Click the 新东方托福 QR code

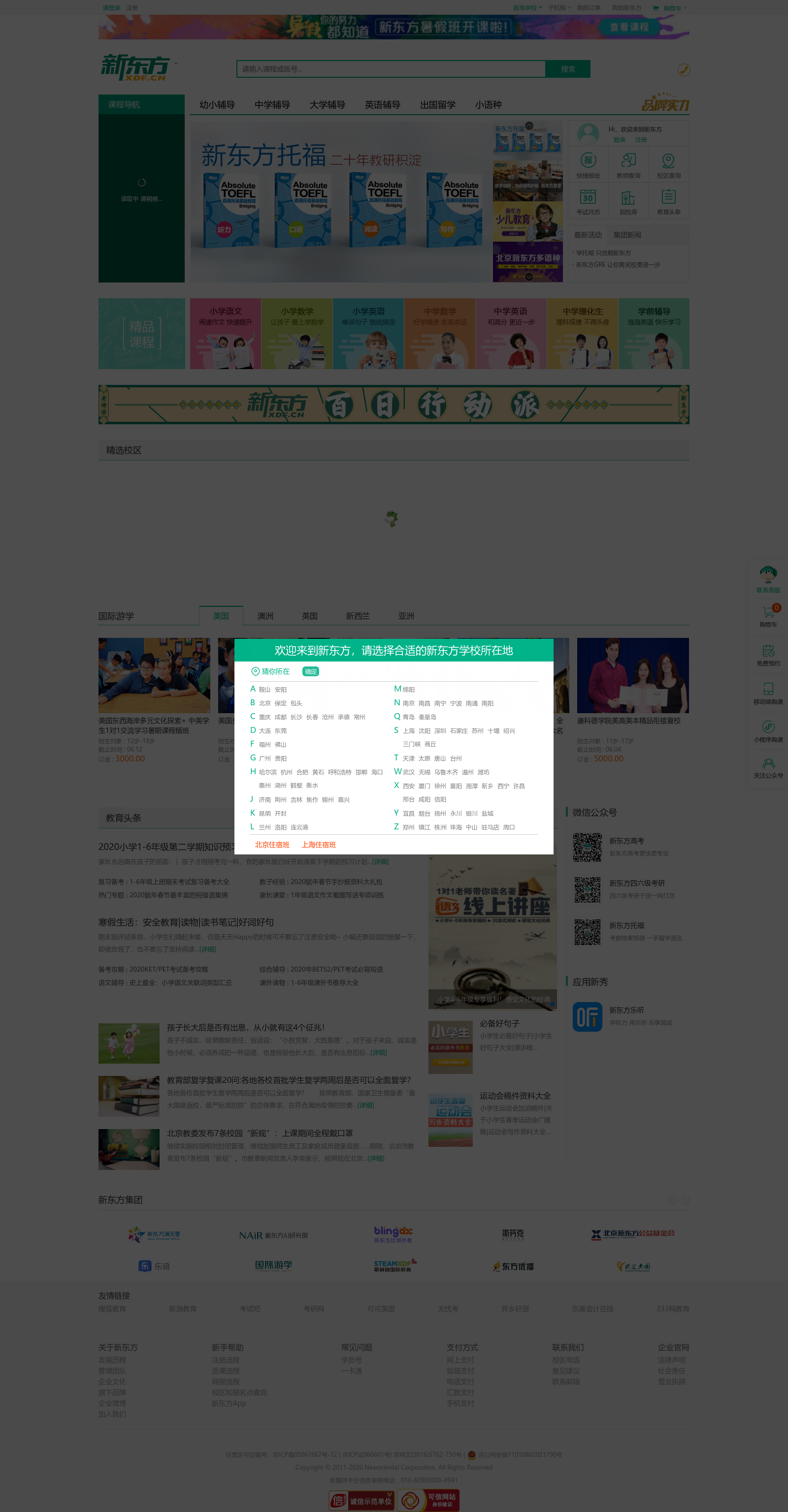[587, 932]
